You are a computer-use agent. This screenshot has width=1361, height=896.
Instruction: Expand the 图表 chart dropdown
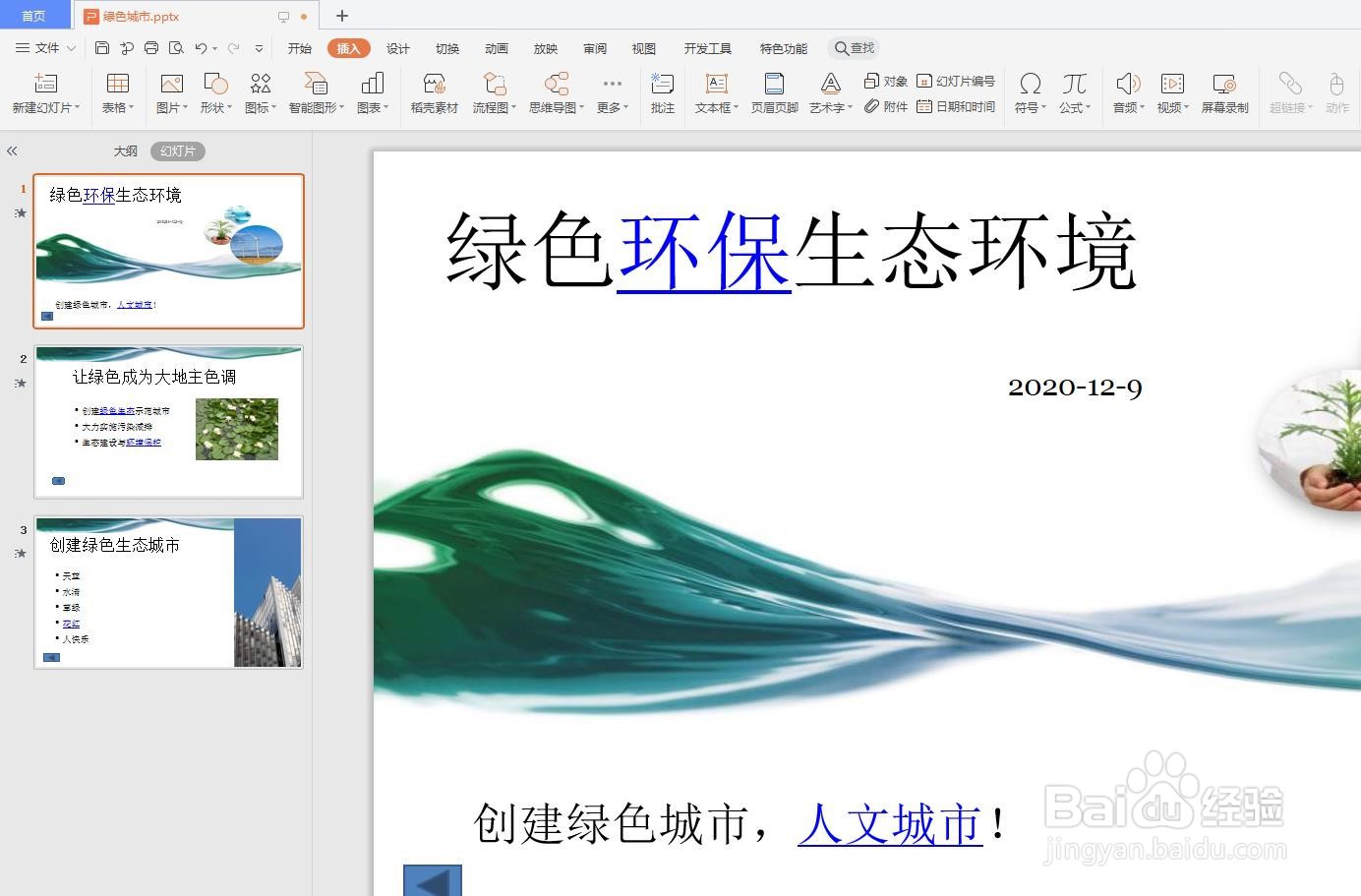tap(385, 108)
